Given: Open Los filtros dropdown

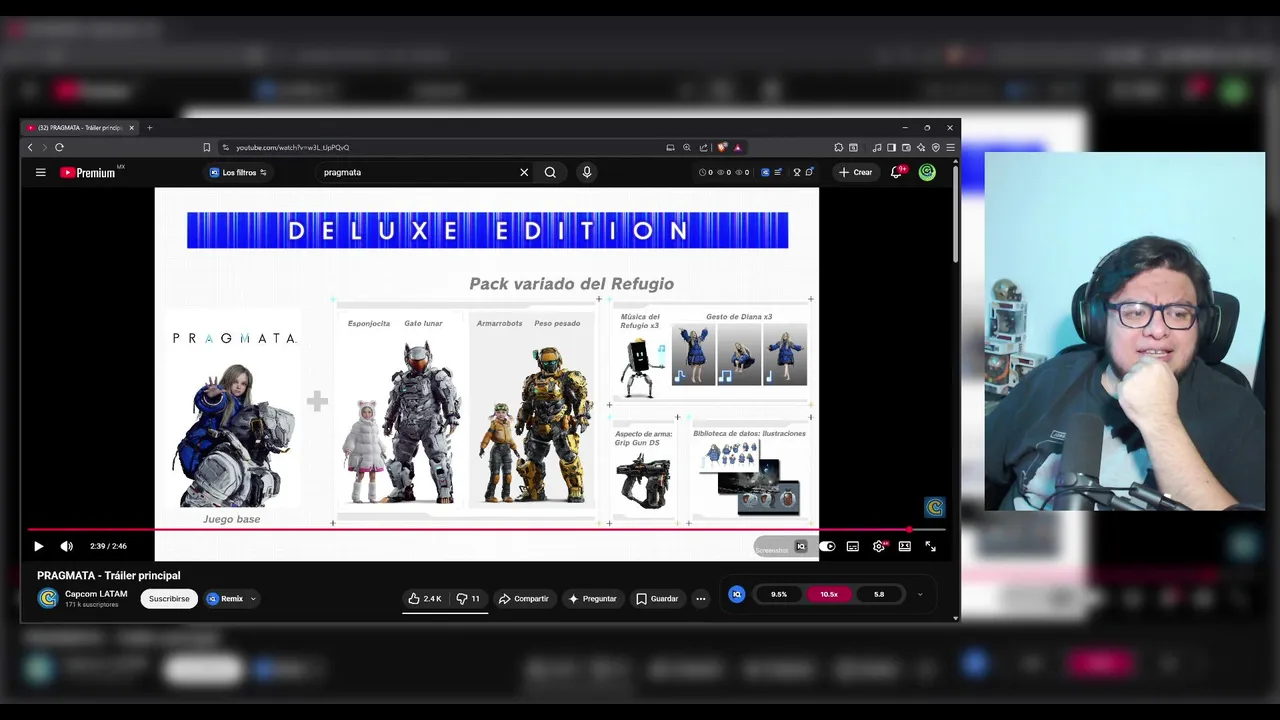Looking at the screenshot, I should [238, 172].
